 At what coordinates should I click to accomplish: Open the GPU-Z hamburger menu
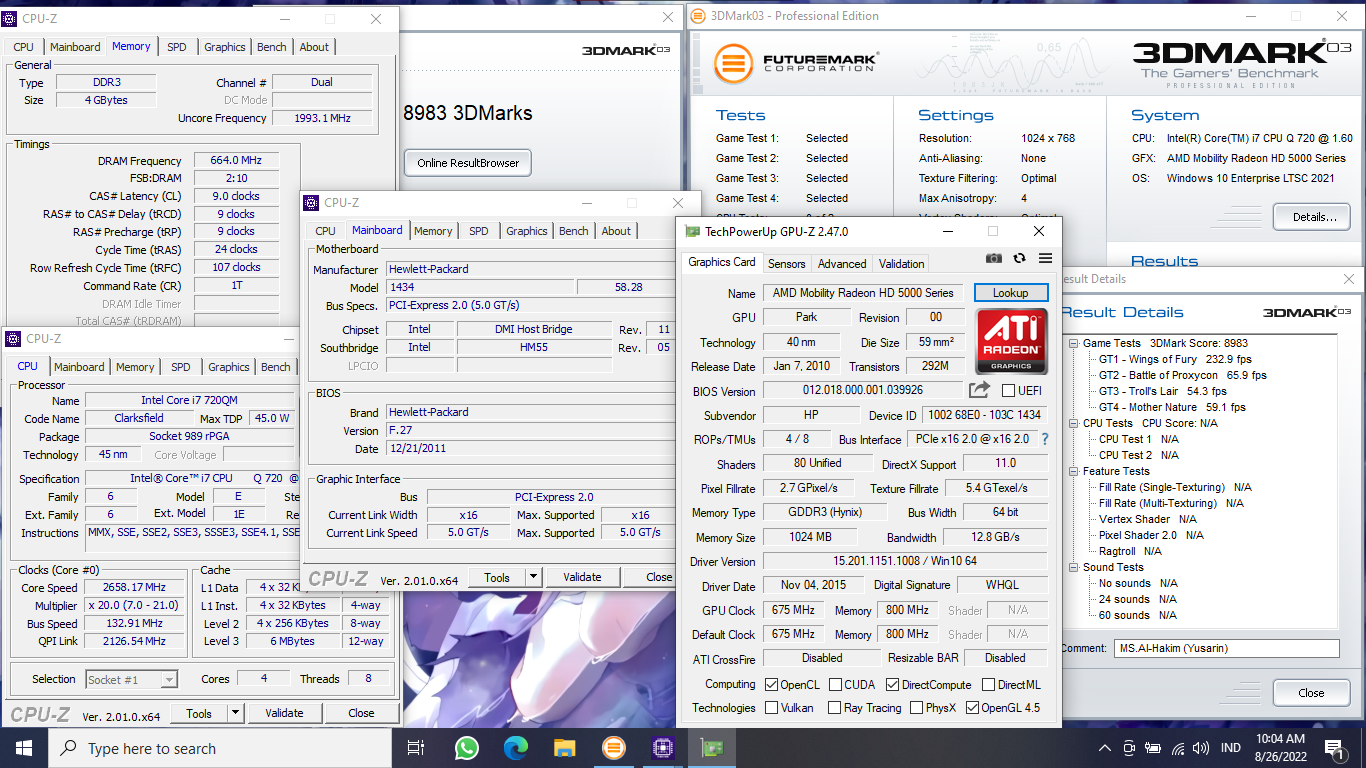pos(1045,258)
